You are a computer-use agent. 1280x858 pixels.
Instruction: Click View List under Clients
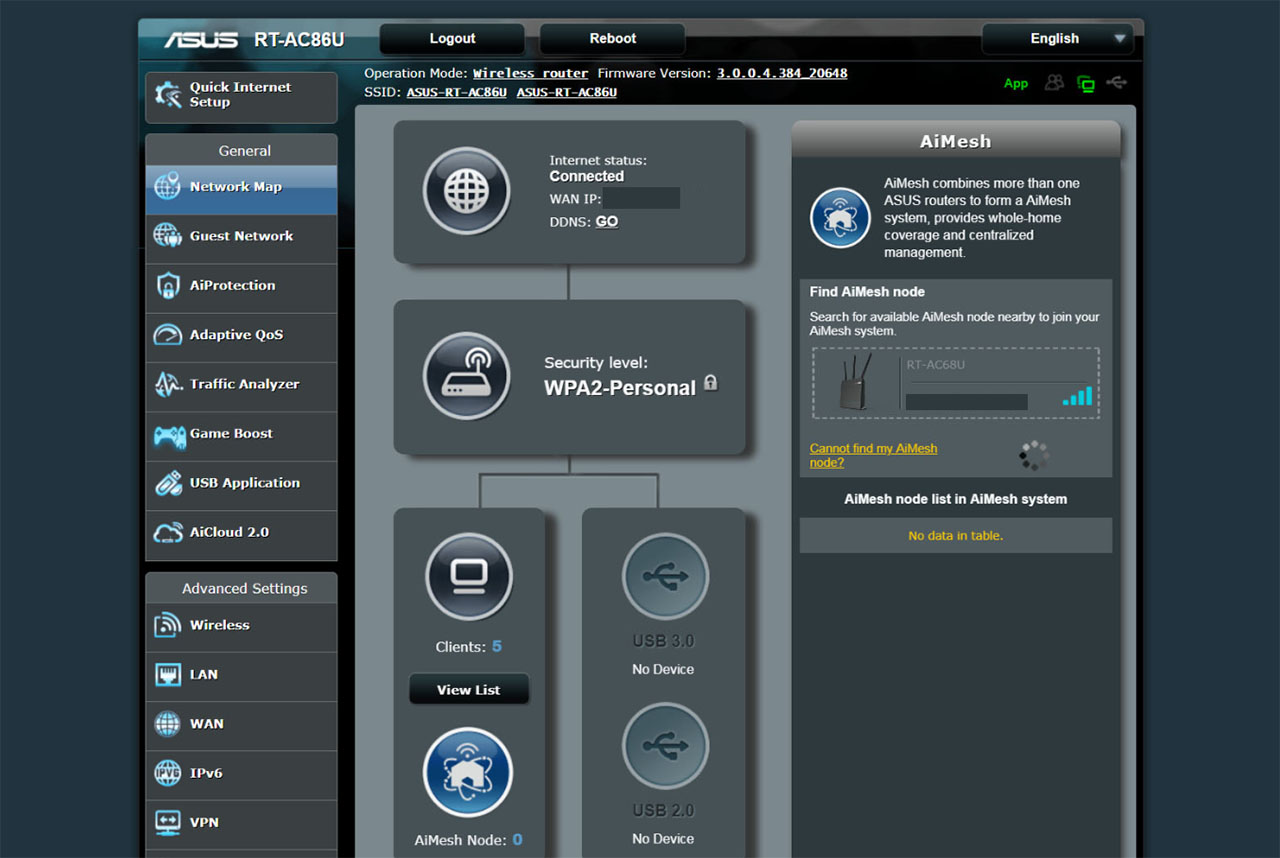pyautogui.click(x=469, y=690)
